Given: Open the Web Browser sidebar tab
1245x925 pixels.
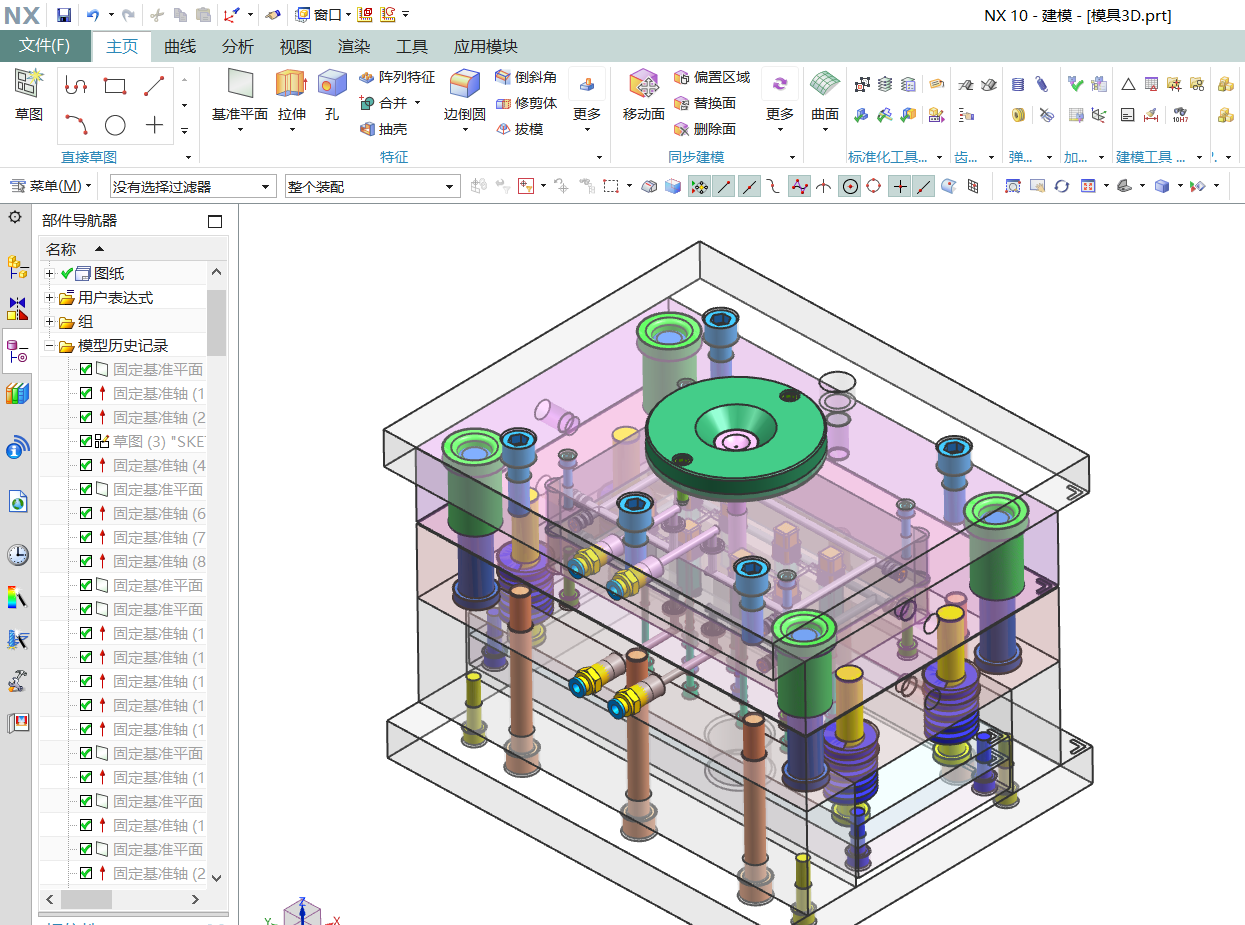Looking at the screenshot, I should click(17, 501).
